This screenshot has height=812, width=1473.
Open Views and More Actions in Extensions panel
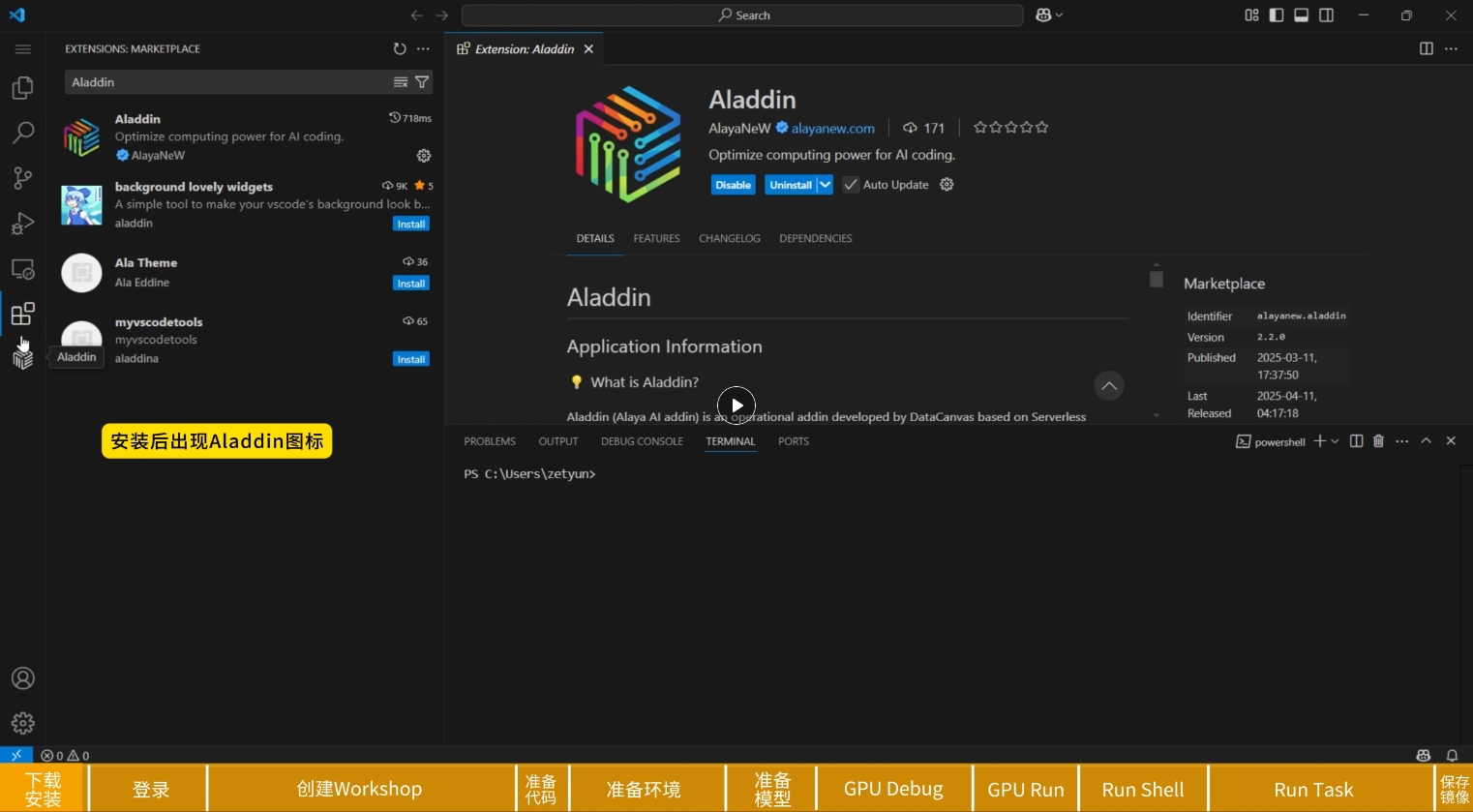(423, 48)
